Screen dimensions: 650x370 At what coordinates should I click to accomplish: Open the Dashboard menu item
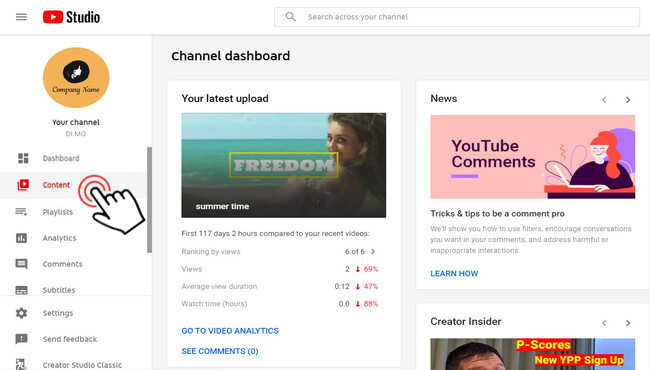coord(61,158)
